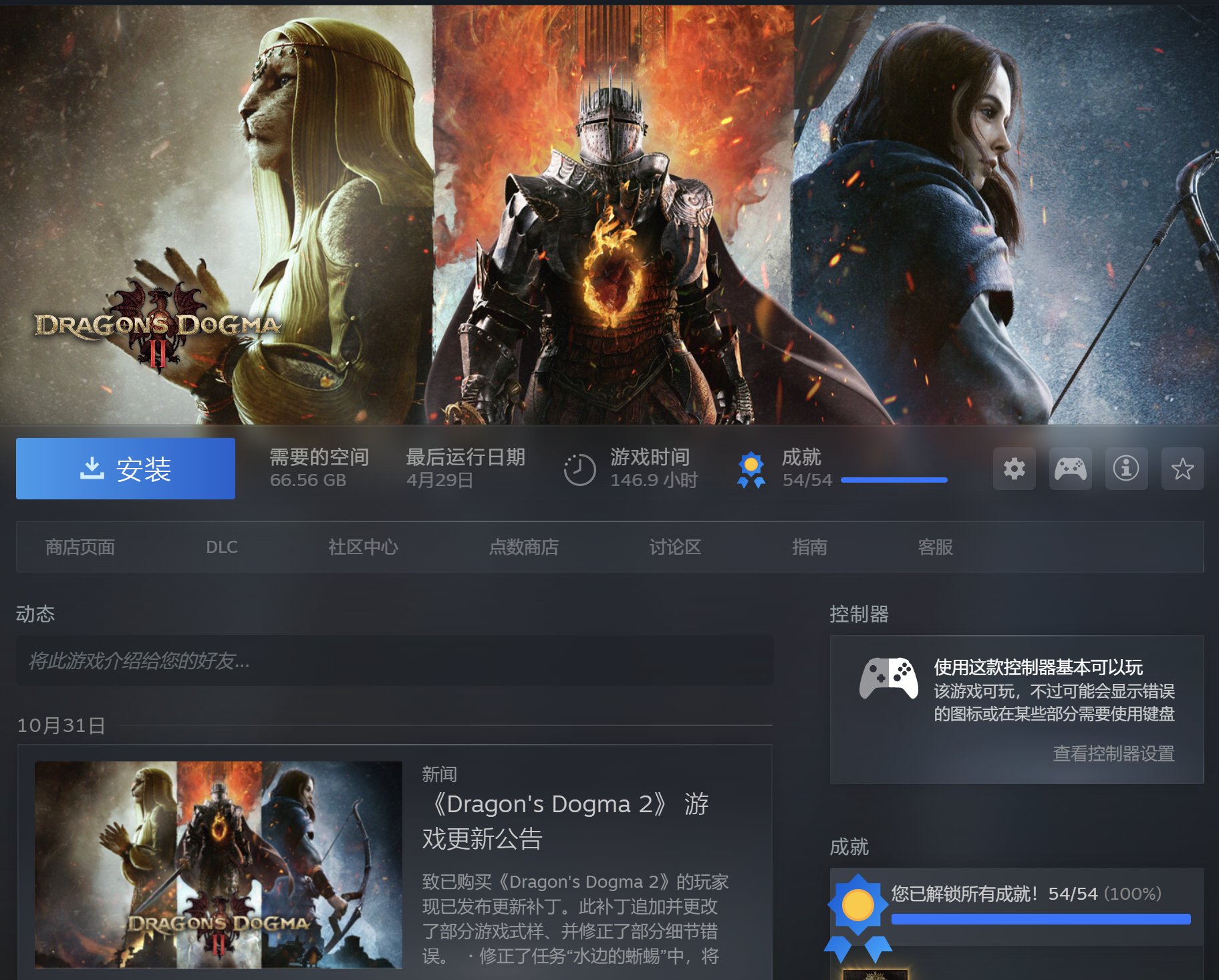Open 《Dragon's Dogma 2》游戏更新公告 news title
Image resolution: width=1219 pixels, height=980 pixels.
click(x=565, y=821)
